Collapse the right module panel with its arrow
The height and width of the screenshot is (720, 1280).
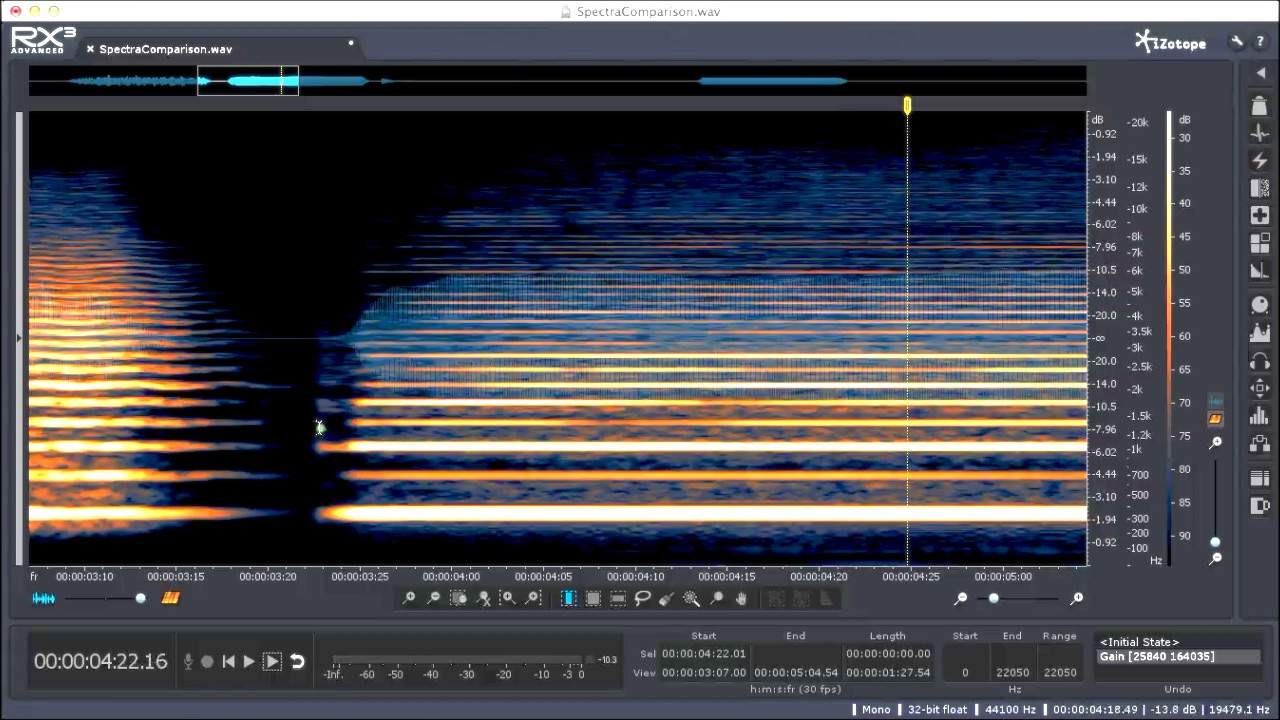(x=1261, y=72)
